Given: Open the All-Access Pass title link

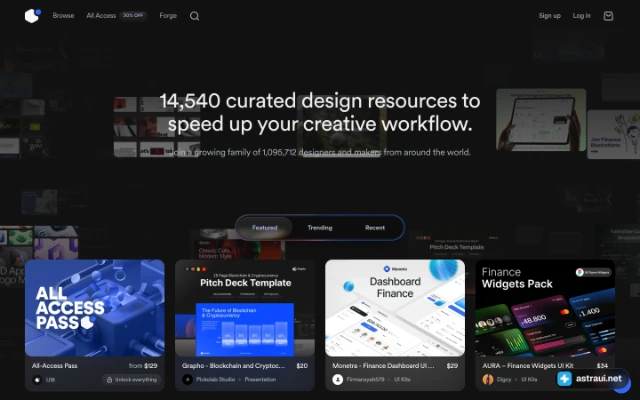Looking at the screenshot, I should coord(55,366).
